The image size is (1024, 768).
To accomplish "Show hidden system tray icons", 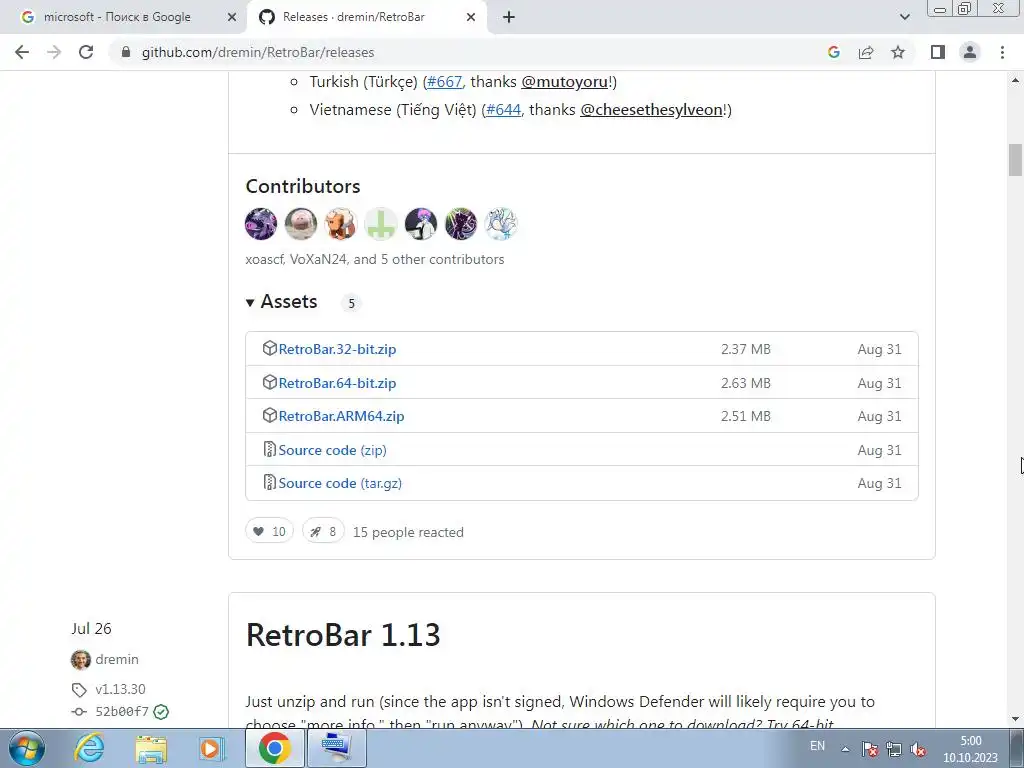I will [845, 749].
